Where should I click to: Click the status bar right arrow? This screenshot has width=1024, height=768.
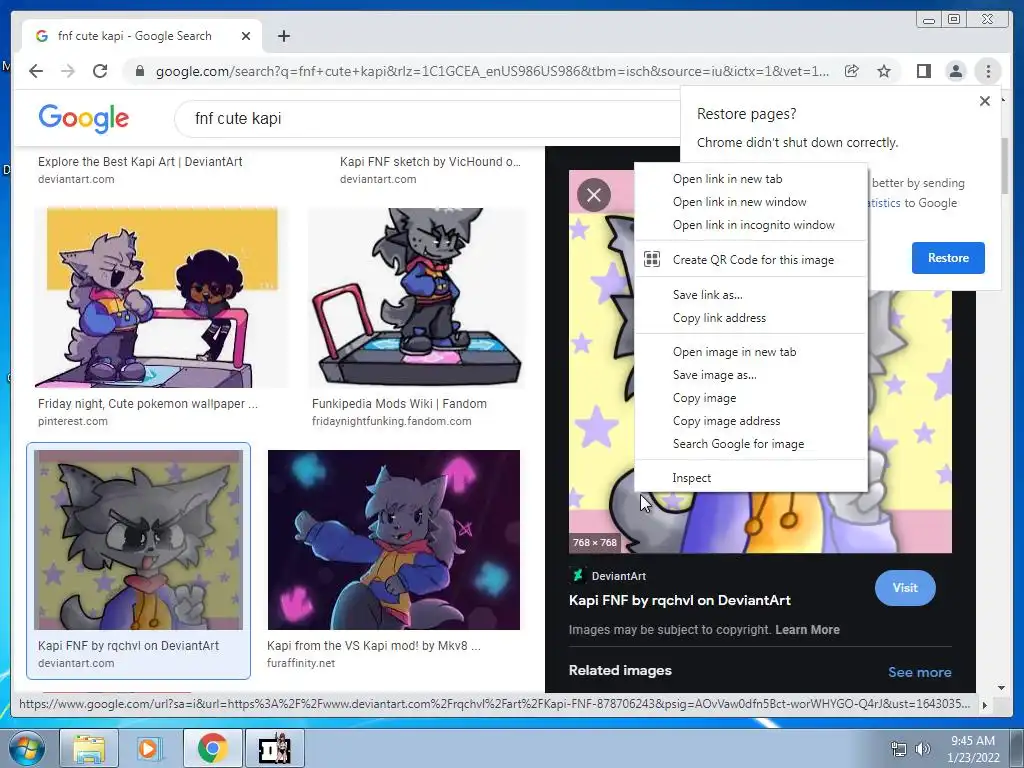pos(984,705)
